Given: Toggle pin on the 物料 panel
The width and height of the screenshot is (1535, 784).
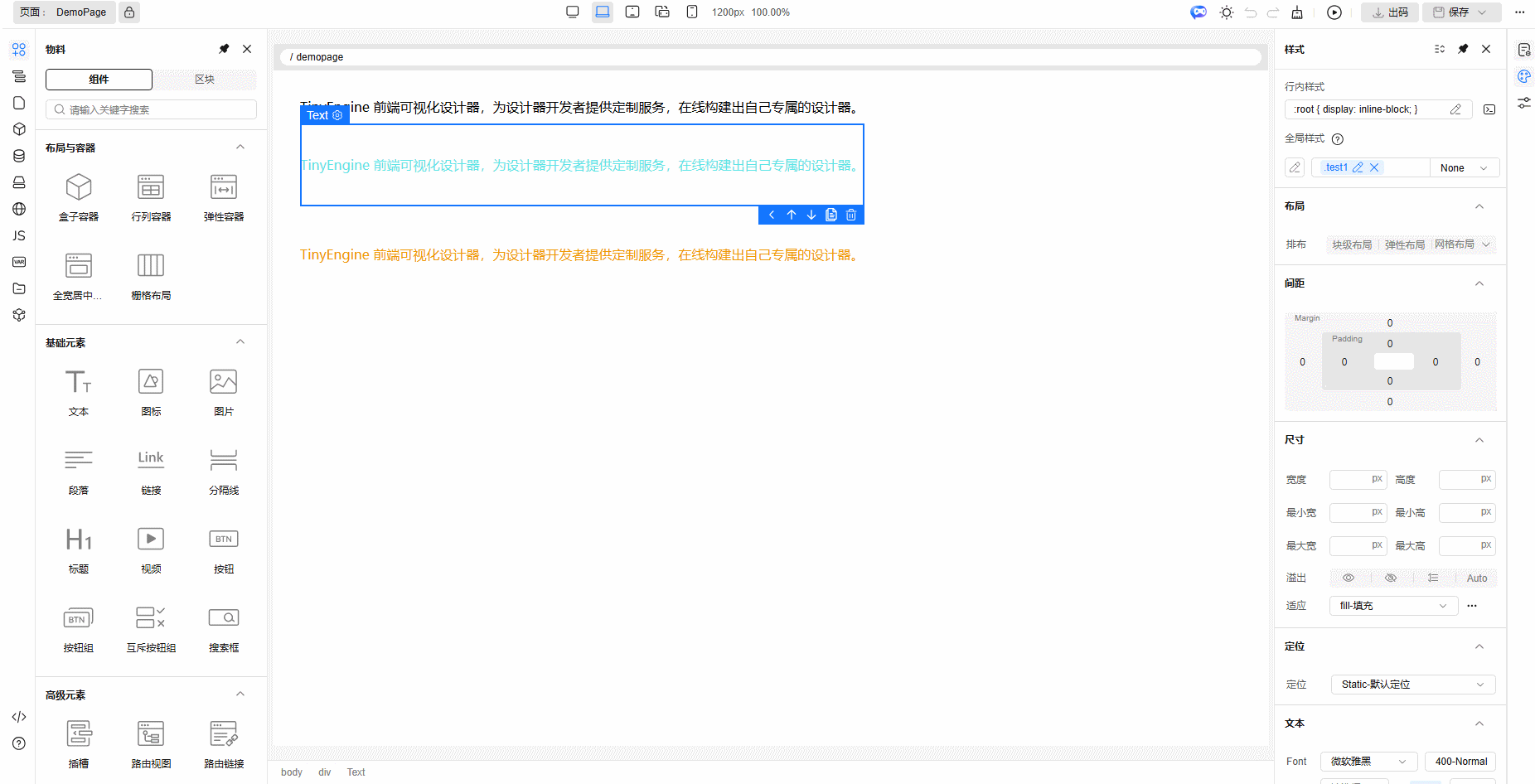Looking at the screenshot, I should [x=224, y=49].
